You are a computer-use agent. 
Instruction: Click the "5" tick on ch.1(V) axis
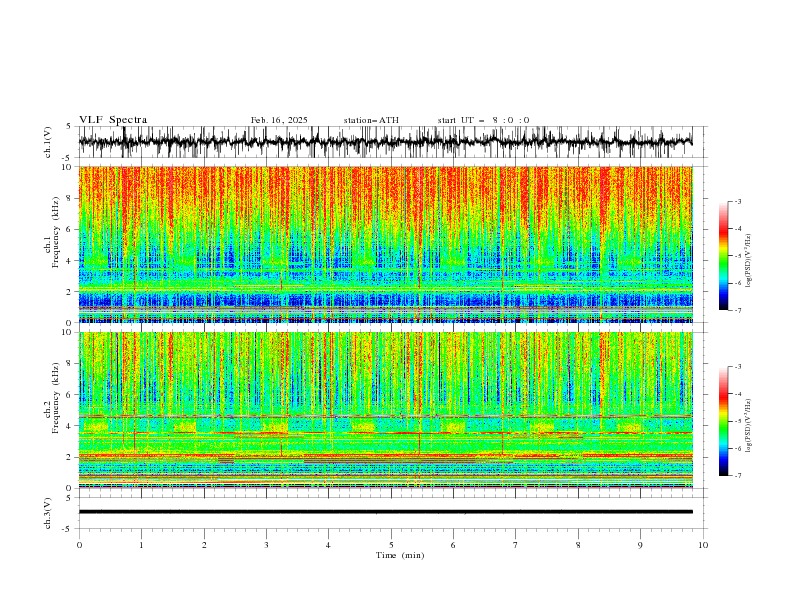click(x=69, y=127)
